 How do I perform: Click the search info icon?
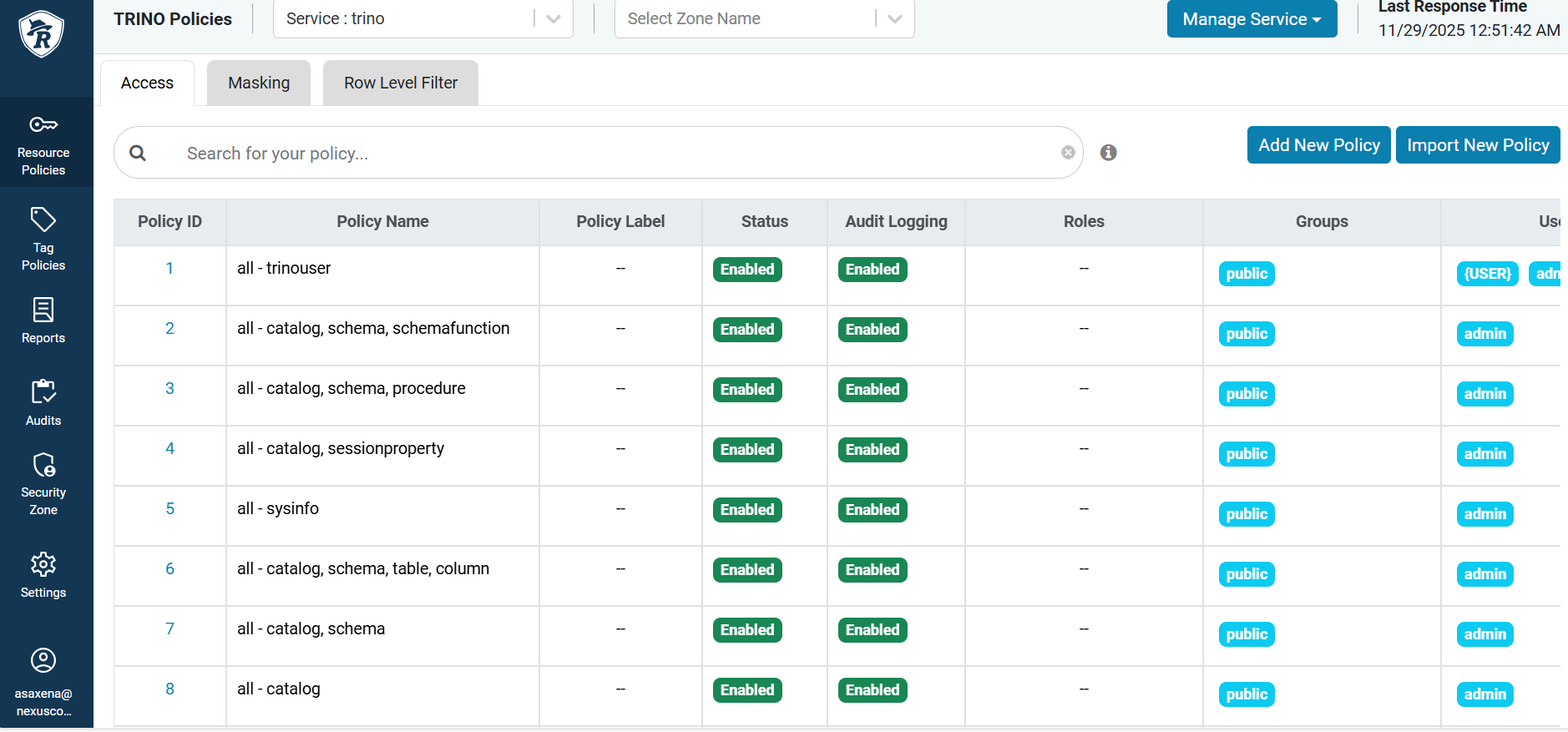tap(1108, 153)
